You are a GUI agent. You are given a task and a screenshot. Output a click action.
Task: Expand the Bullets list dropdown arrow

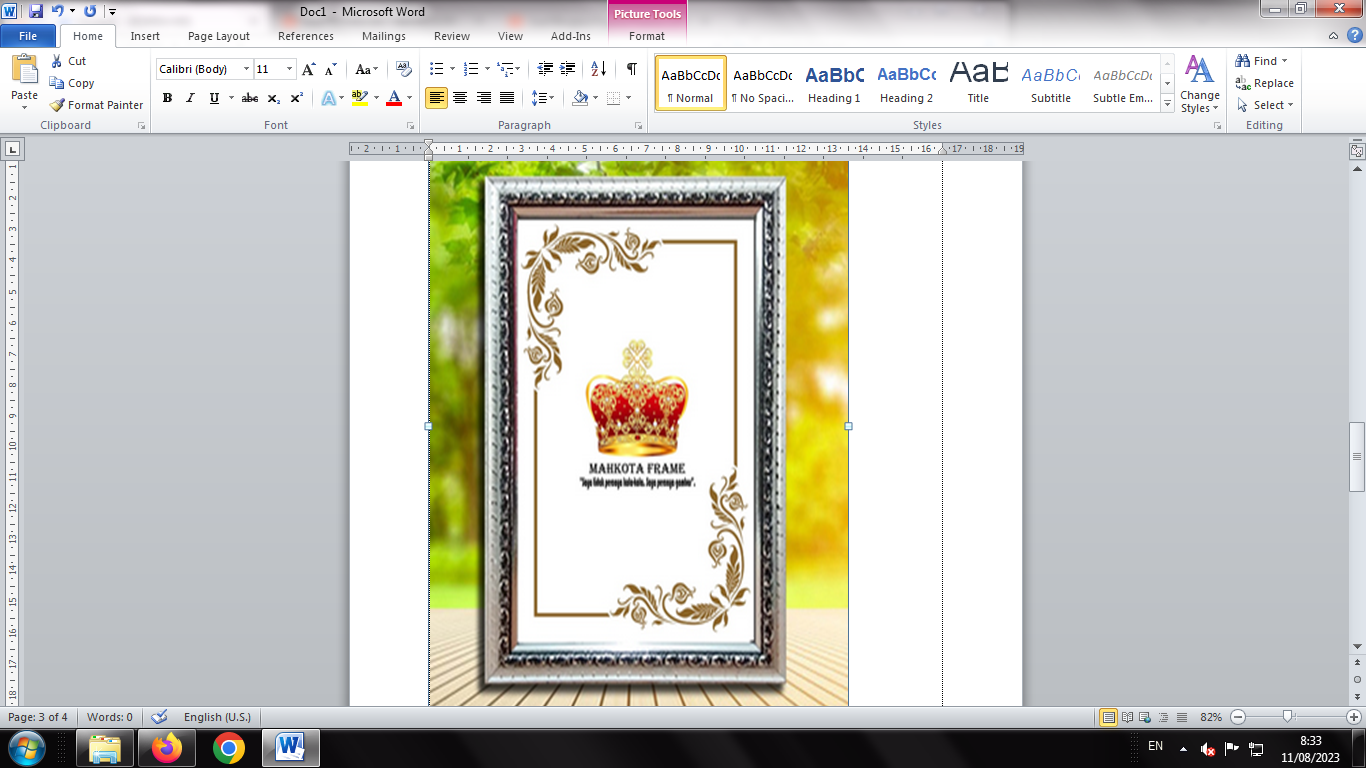[x=452, y=69]
